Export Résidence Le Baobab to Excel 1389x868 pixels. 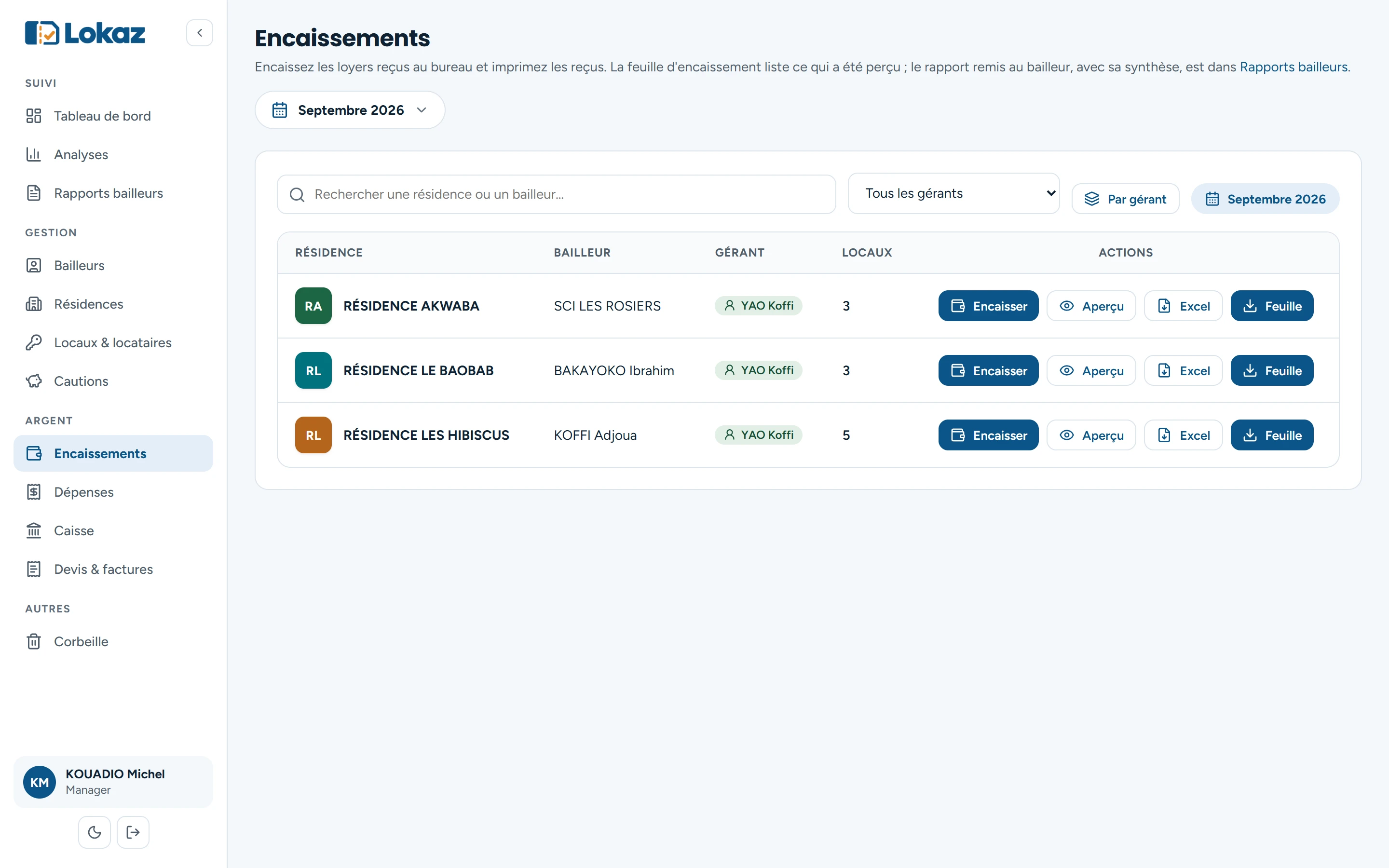[x=1183, y=370]
